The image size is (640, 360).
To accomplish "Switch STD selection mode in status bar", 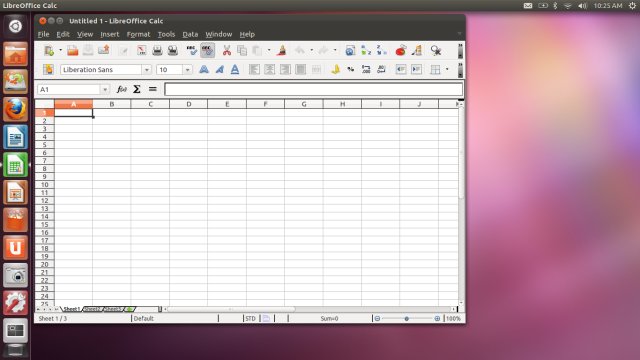I will point(250,318).
